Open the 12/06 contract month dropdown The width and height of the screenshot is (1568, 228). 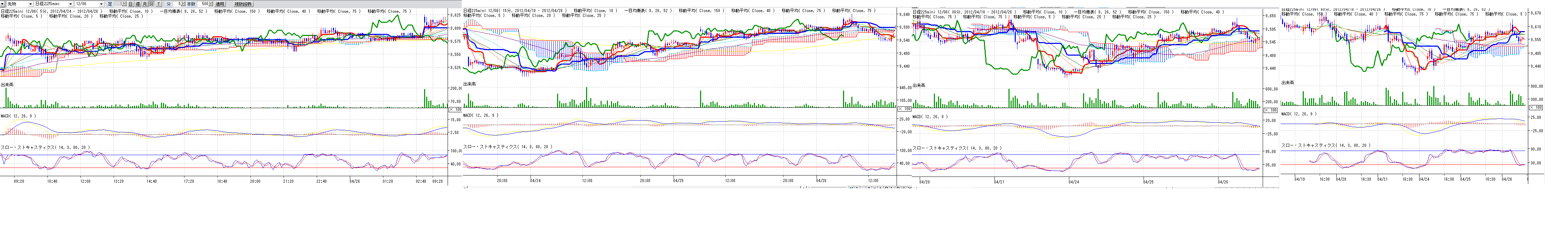click(101, 4)
